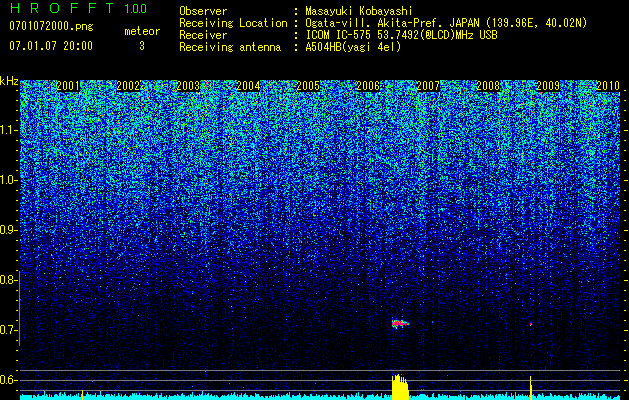Click the meteor count value 3
This screenshot has height=400, width=629.
(142, 46)
